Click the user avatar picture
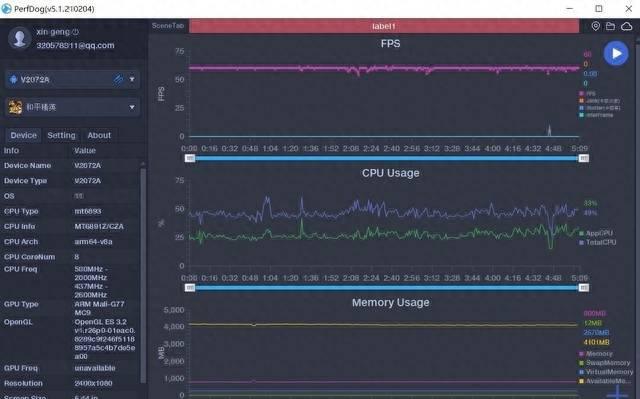 point(19,38)
